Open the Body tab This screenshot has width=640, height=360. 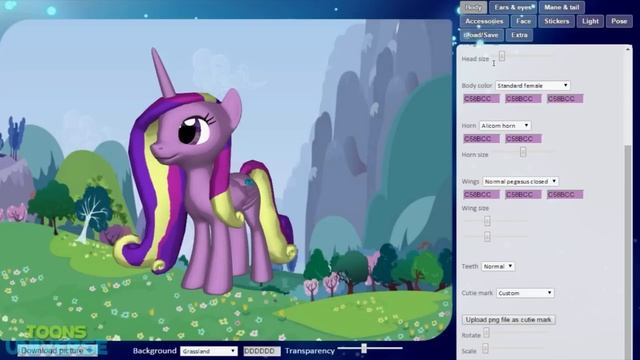pyautogui.click(x=473, y=7)
